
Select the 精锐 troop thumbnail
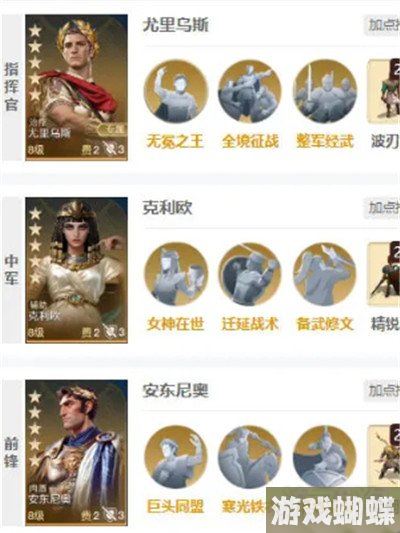click(384, 274)
